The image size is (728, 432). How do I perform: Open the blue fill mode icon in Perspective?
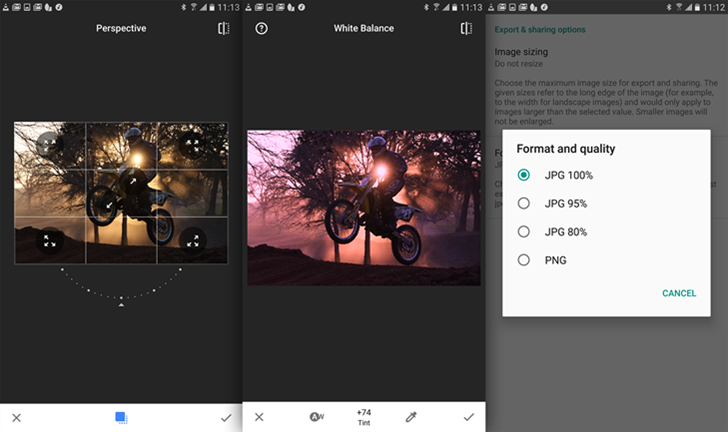click(121, 418)
